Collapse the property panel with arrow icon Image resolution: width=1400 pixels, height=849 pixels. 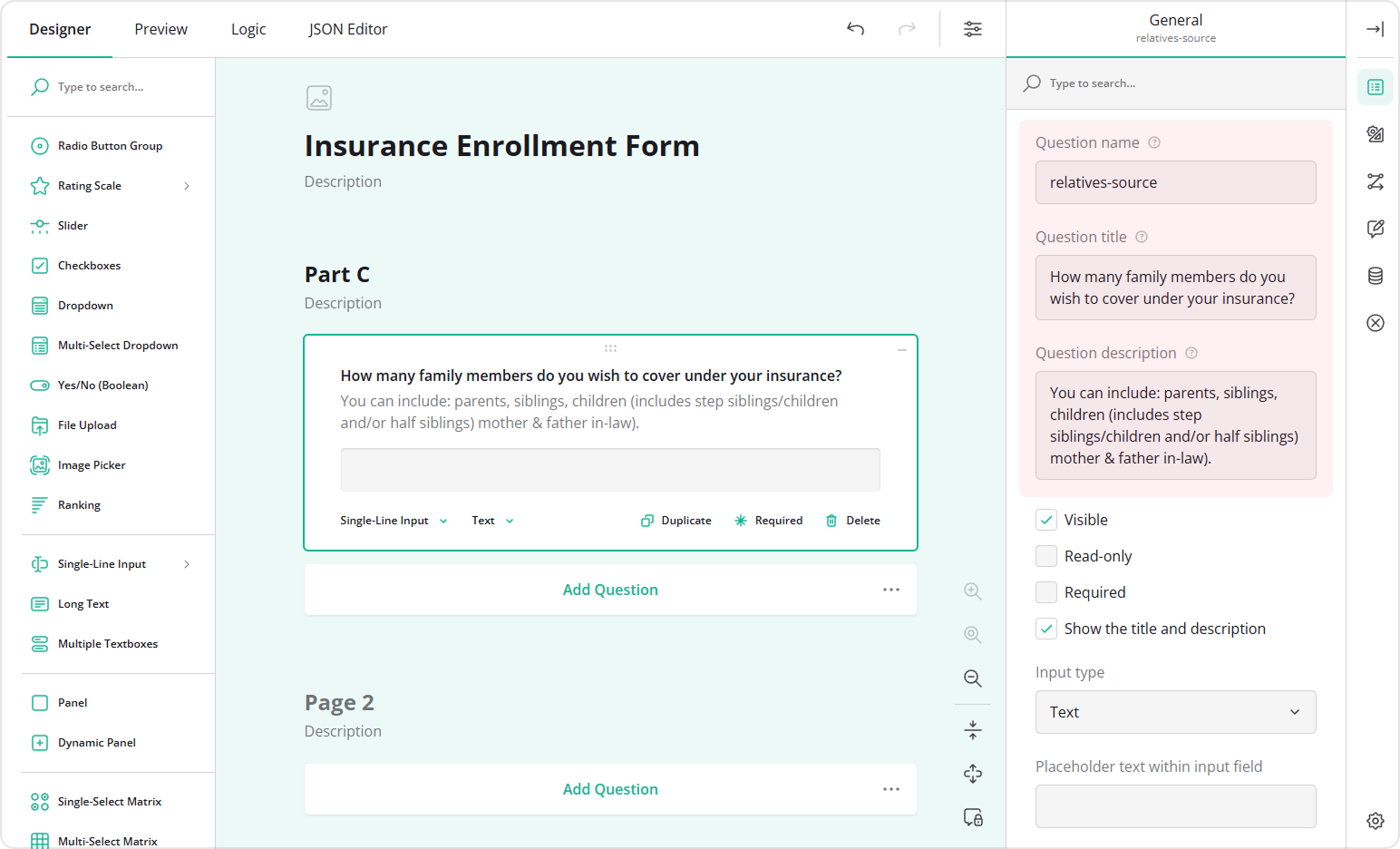tap(1375, 29)
